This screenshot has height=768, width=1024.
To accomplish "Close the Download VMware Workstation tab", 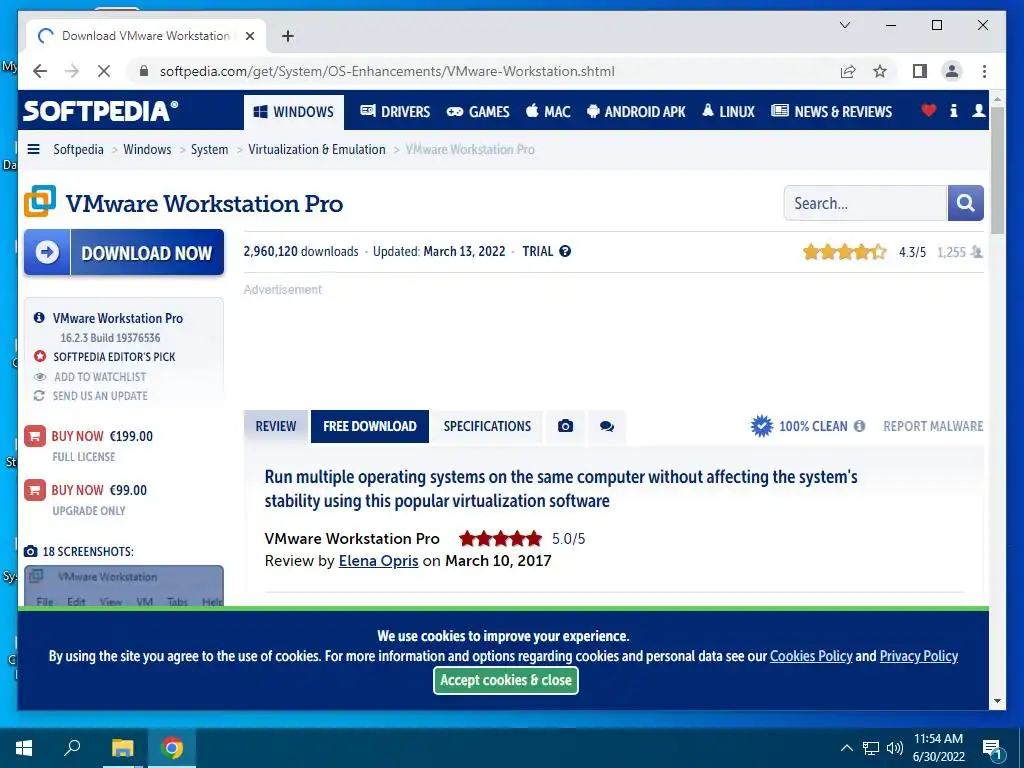I will (249, 36).
